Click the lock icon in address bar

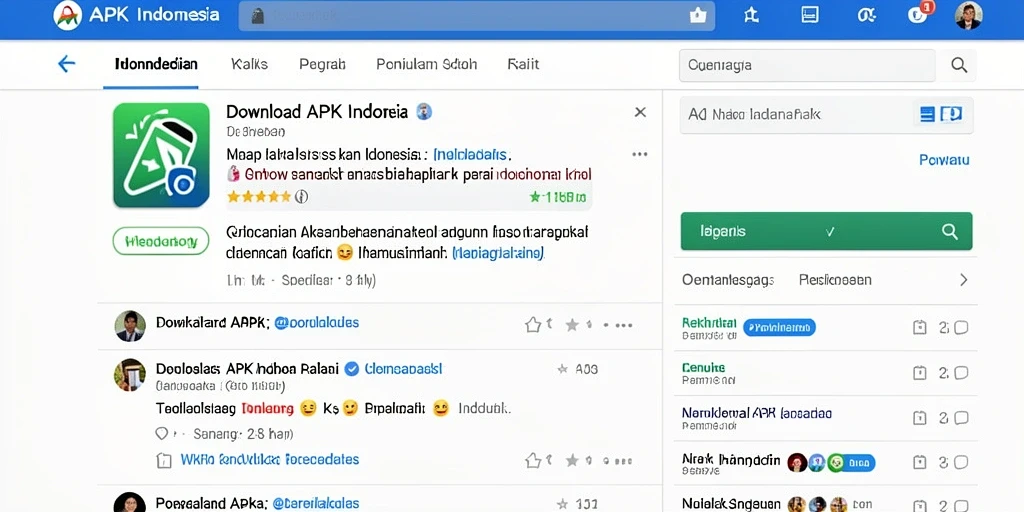(x=258, y=16)
